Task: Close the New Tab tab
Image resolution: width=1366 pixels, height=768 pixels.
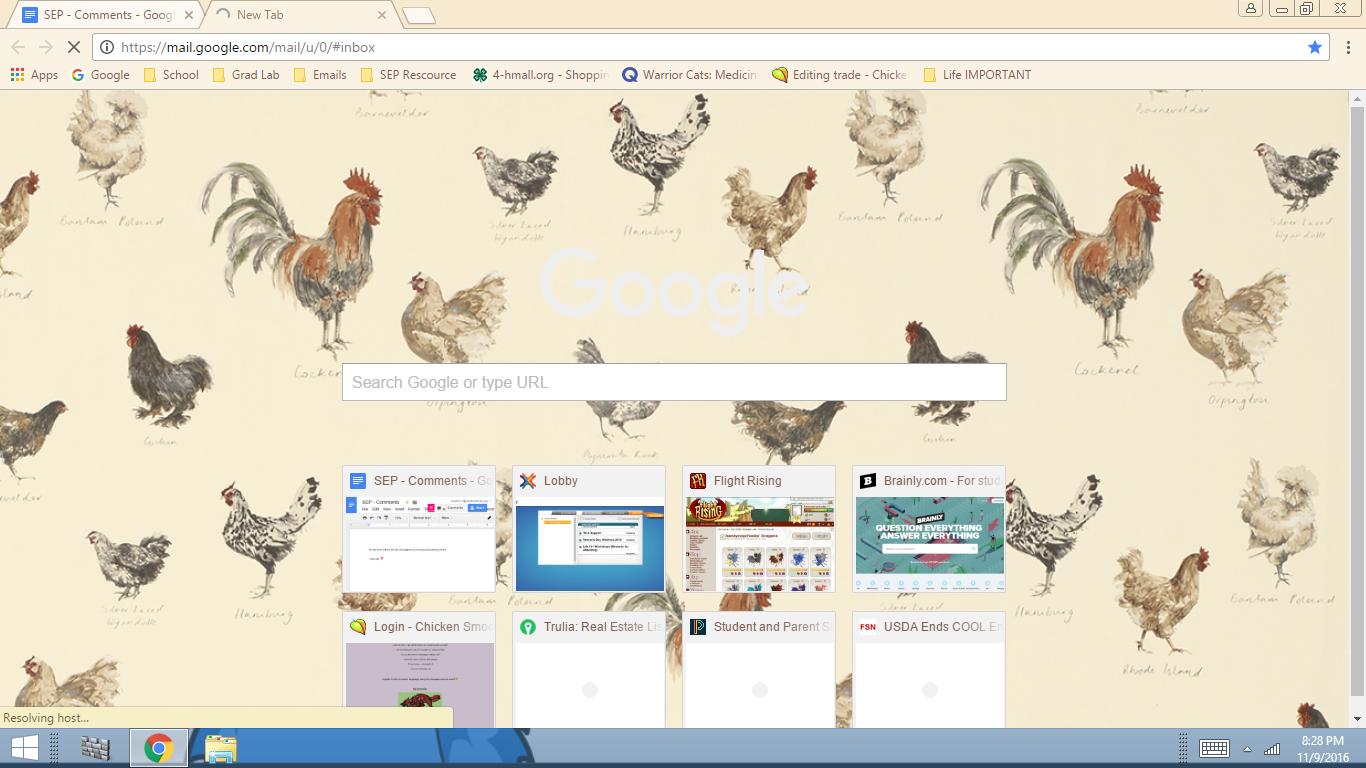Action: 382,15
